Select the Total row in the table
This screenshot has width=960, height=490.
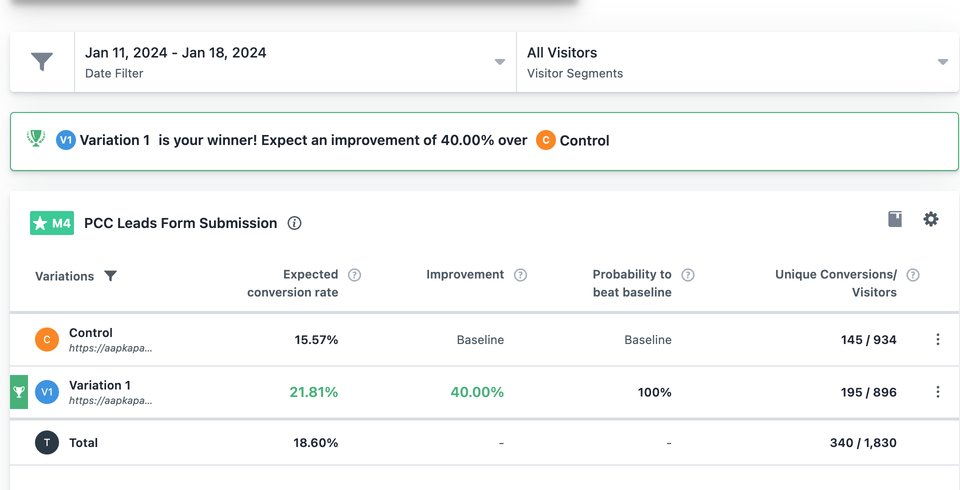pos(83,442)
